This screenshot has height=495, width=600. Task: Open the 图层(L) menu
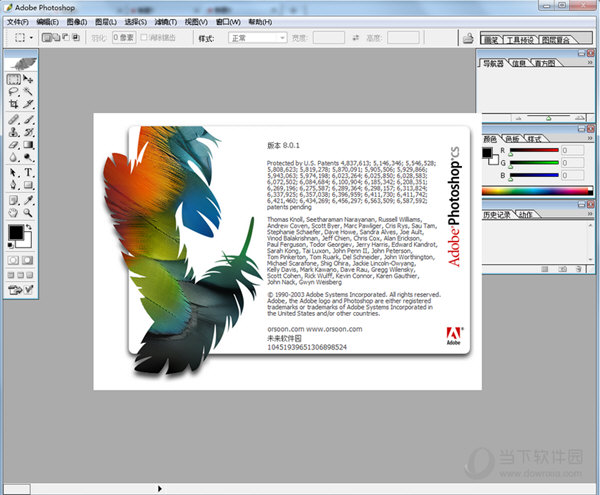(106, 22)
